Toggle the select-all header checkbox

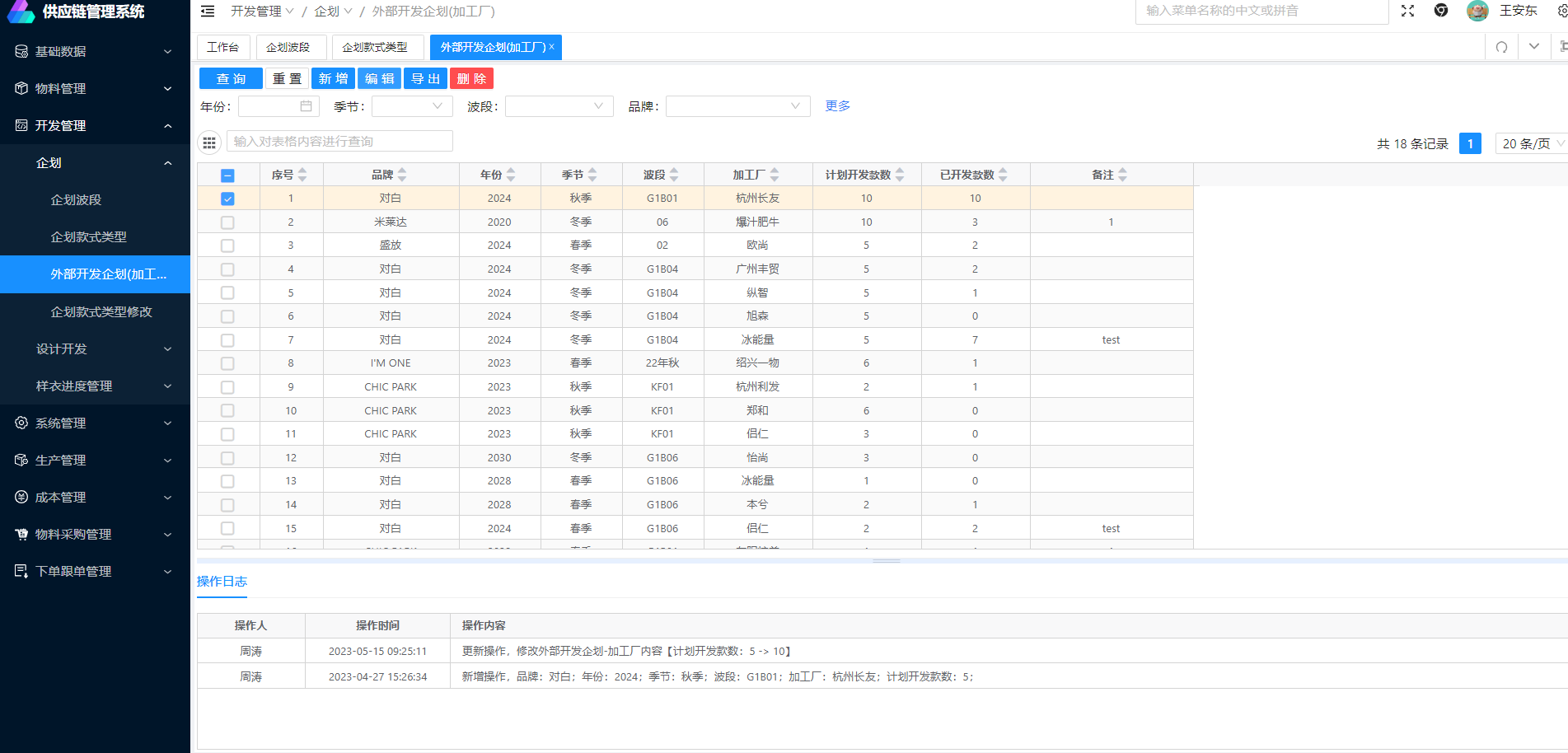[x=228, y=175]
